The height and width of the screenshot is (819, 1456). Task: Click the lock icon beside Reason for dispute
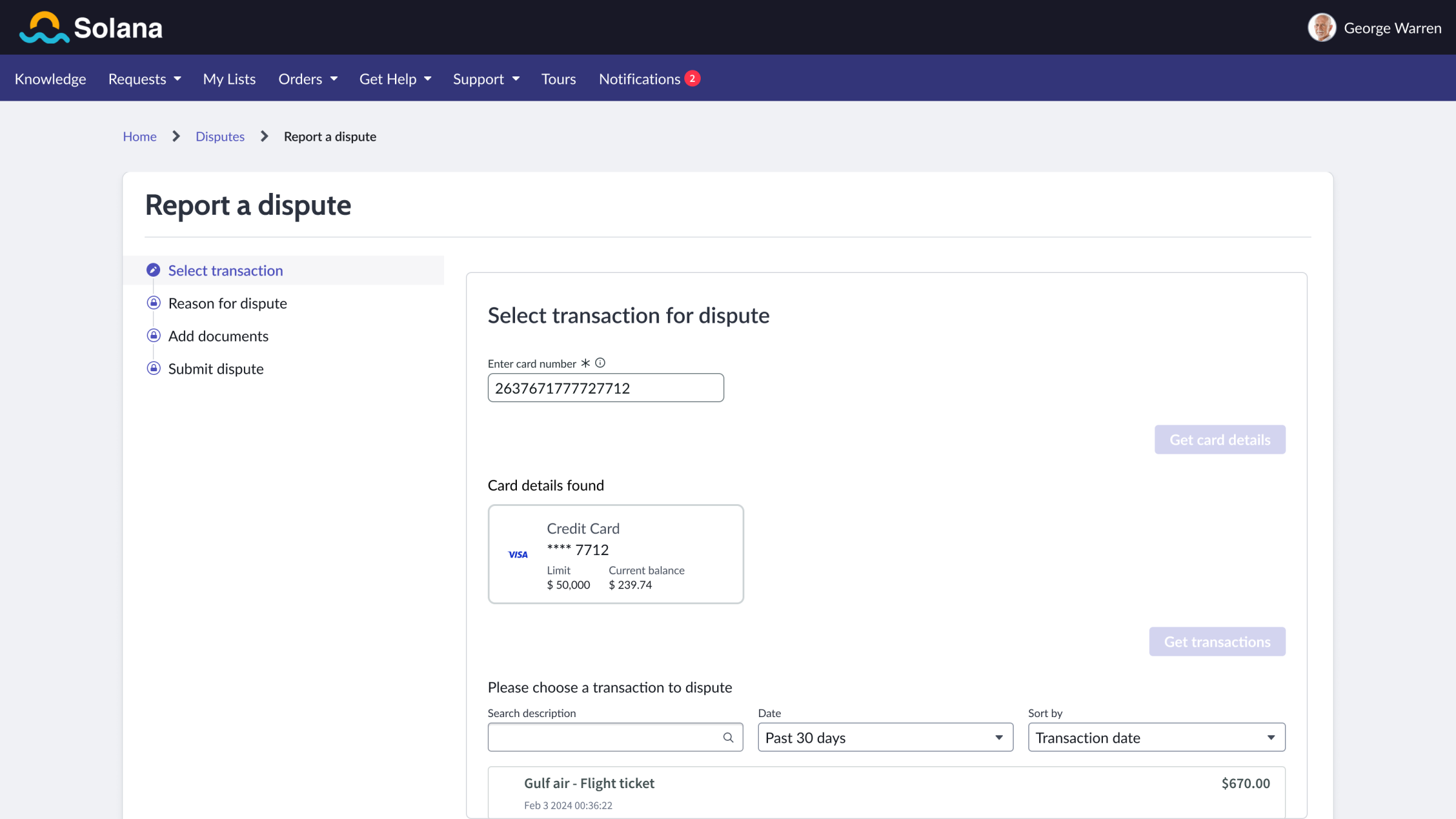tap(153, 302)
